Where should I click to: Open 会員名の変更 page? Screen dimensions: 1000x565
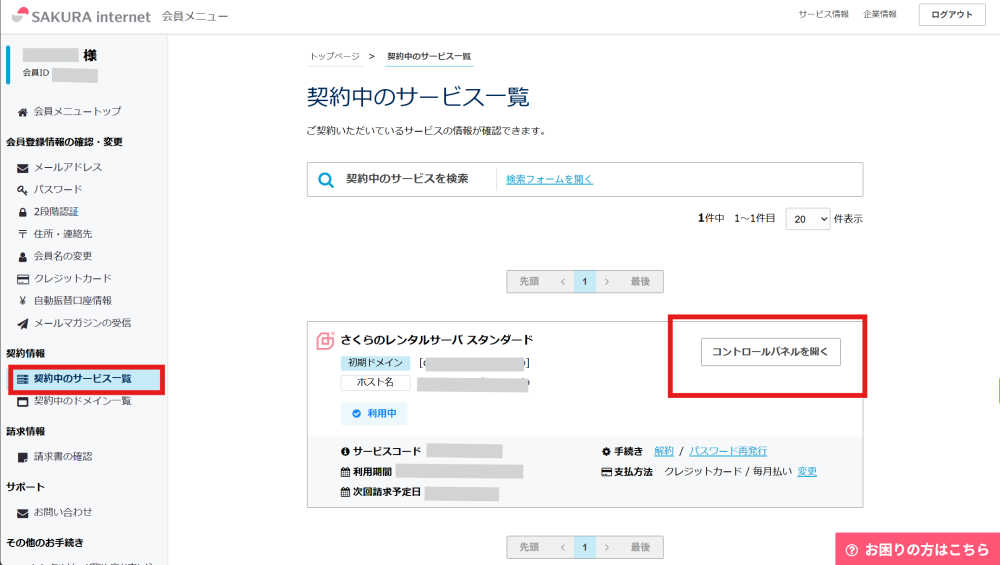[63, 256]
